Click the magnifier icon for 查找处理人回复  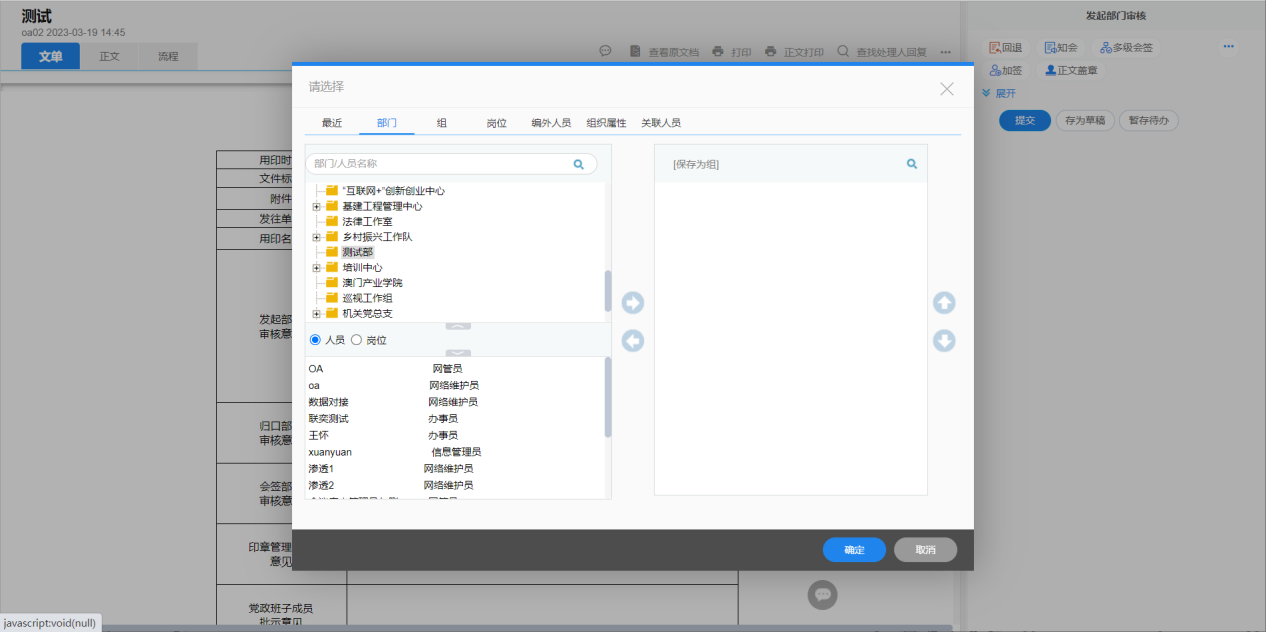coord(843,51)
